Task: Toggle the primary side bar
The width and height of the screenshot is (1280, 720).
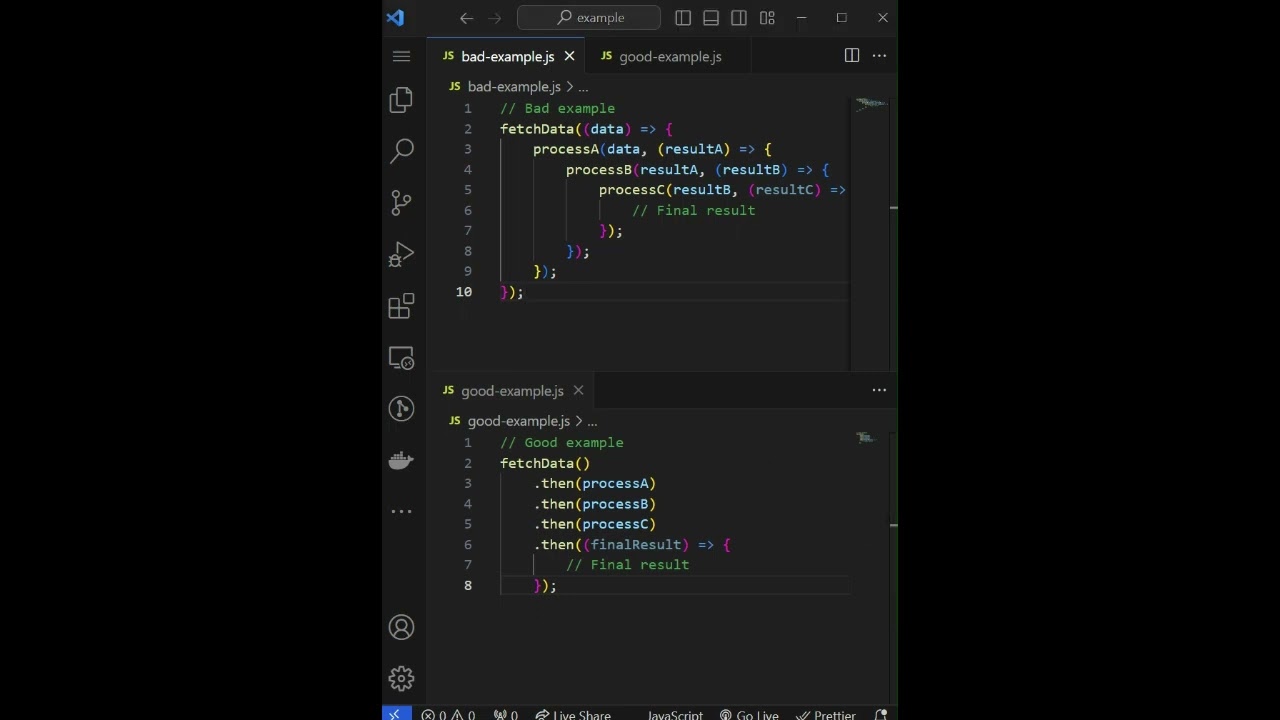Action: point(683,17)
